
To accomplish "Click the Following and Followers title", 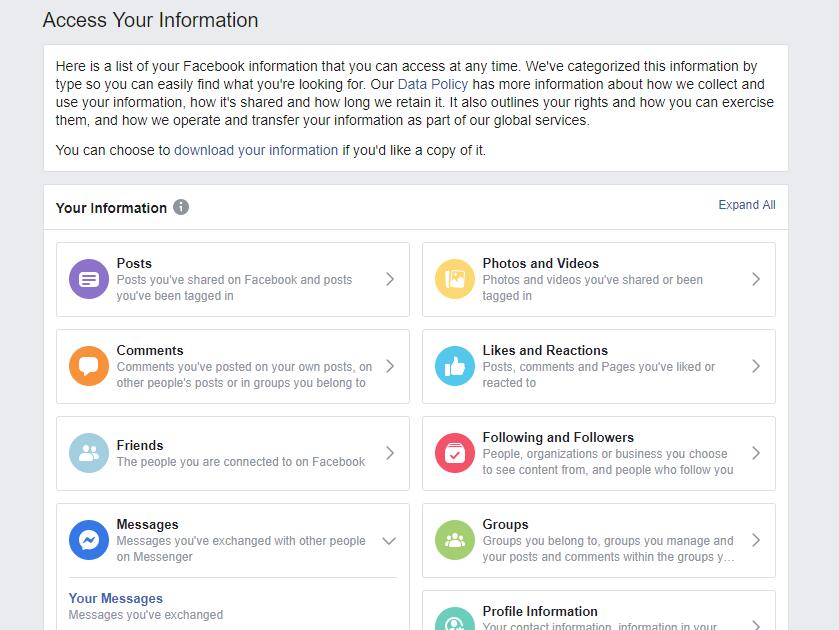I will coord(558,437).
